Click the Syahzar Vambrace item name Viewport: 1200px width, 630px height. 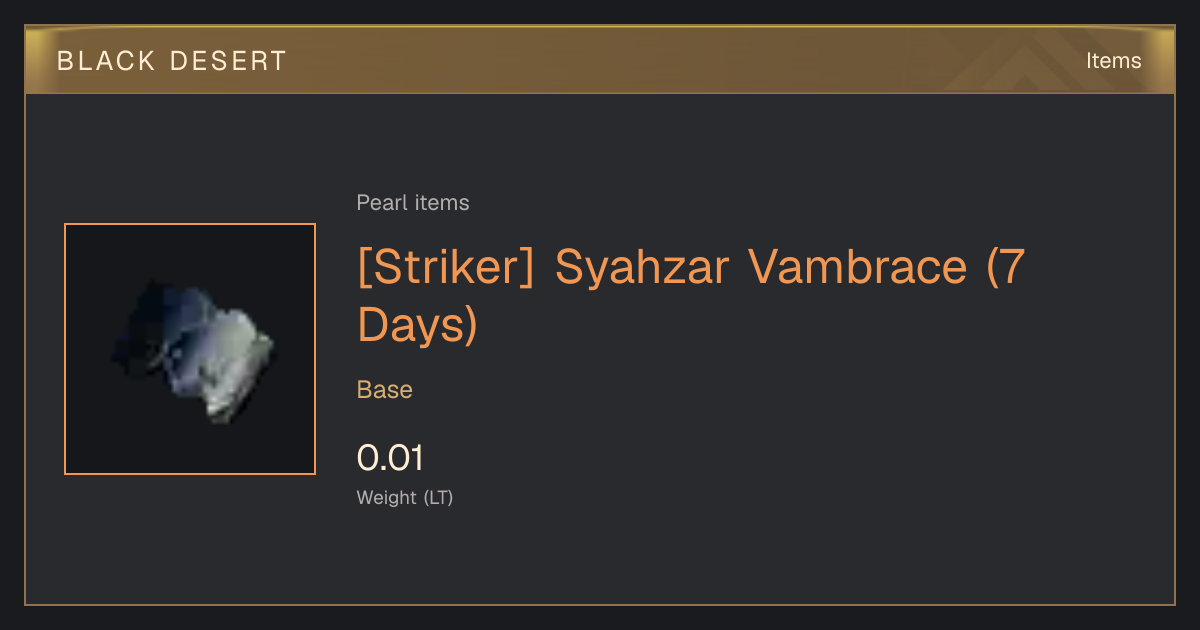tap(761, 267)
